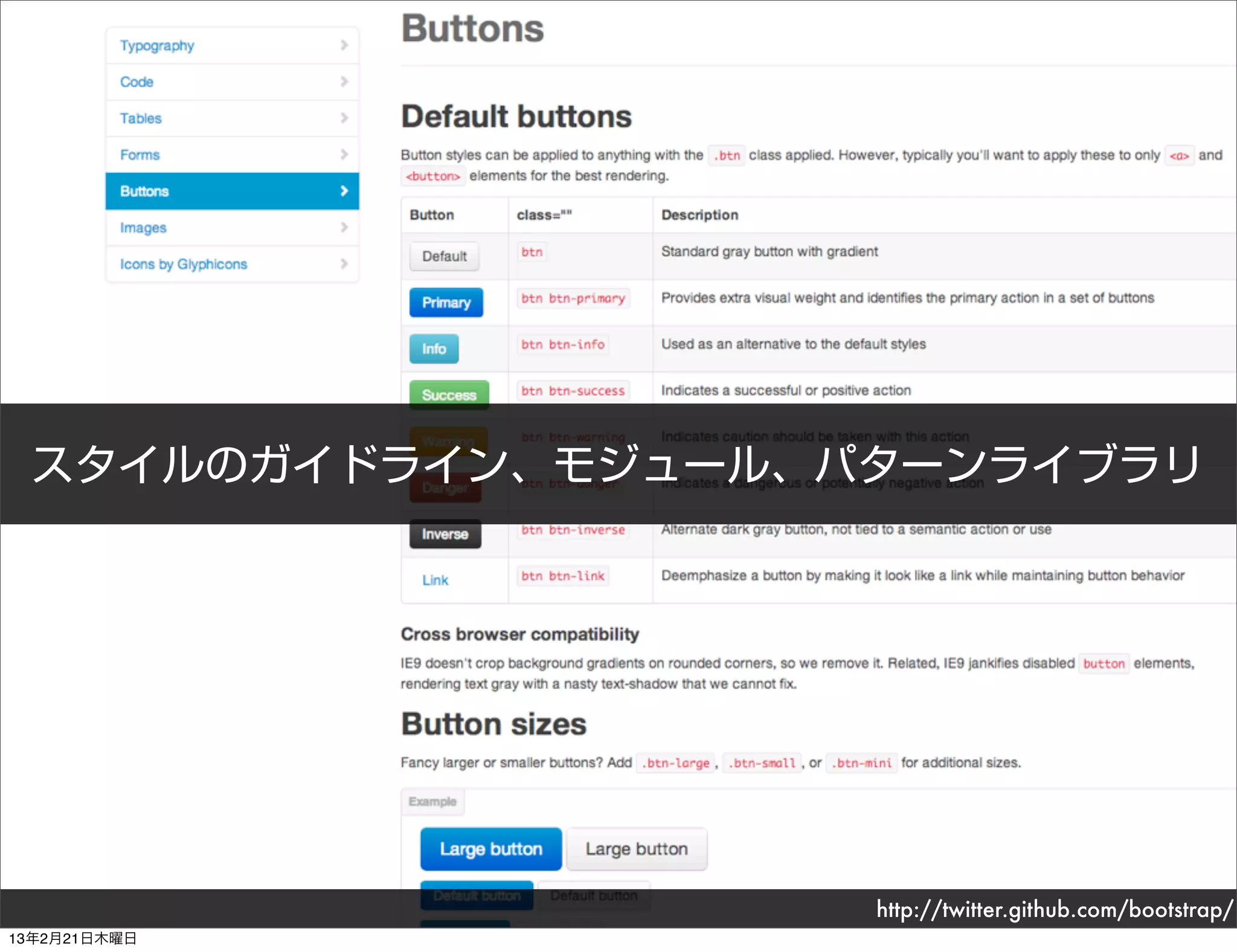The height and width of the screenshot is (952, 1237).
Task: Click the gray Large button
Action: coord(637,849)
